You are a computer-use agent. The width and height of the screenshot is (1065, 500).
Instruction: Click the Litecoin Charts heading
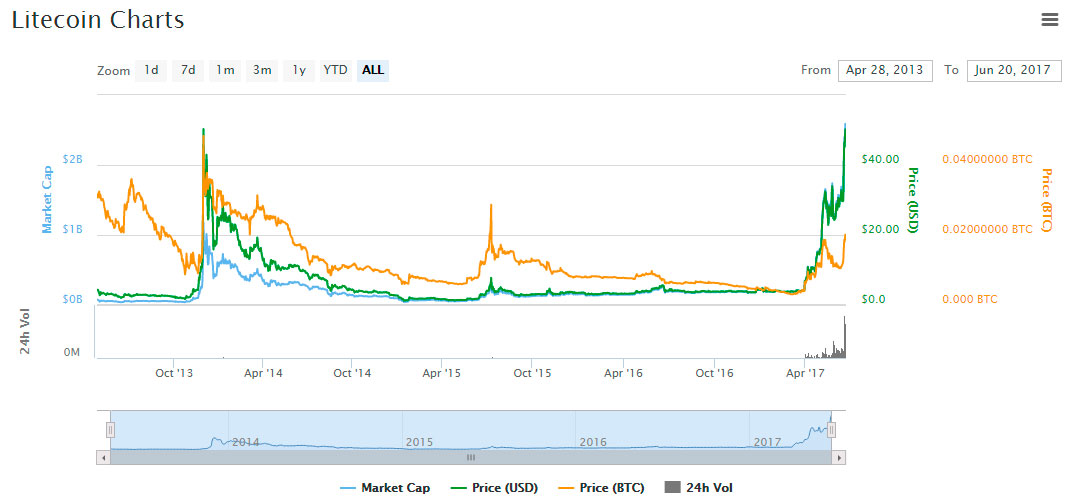[x=98, y=20]
